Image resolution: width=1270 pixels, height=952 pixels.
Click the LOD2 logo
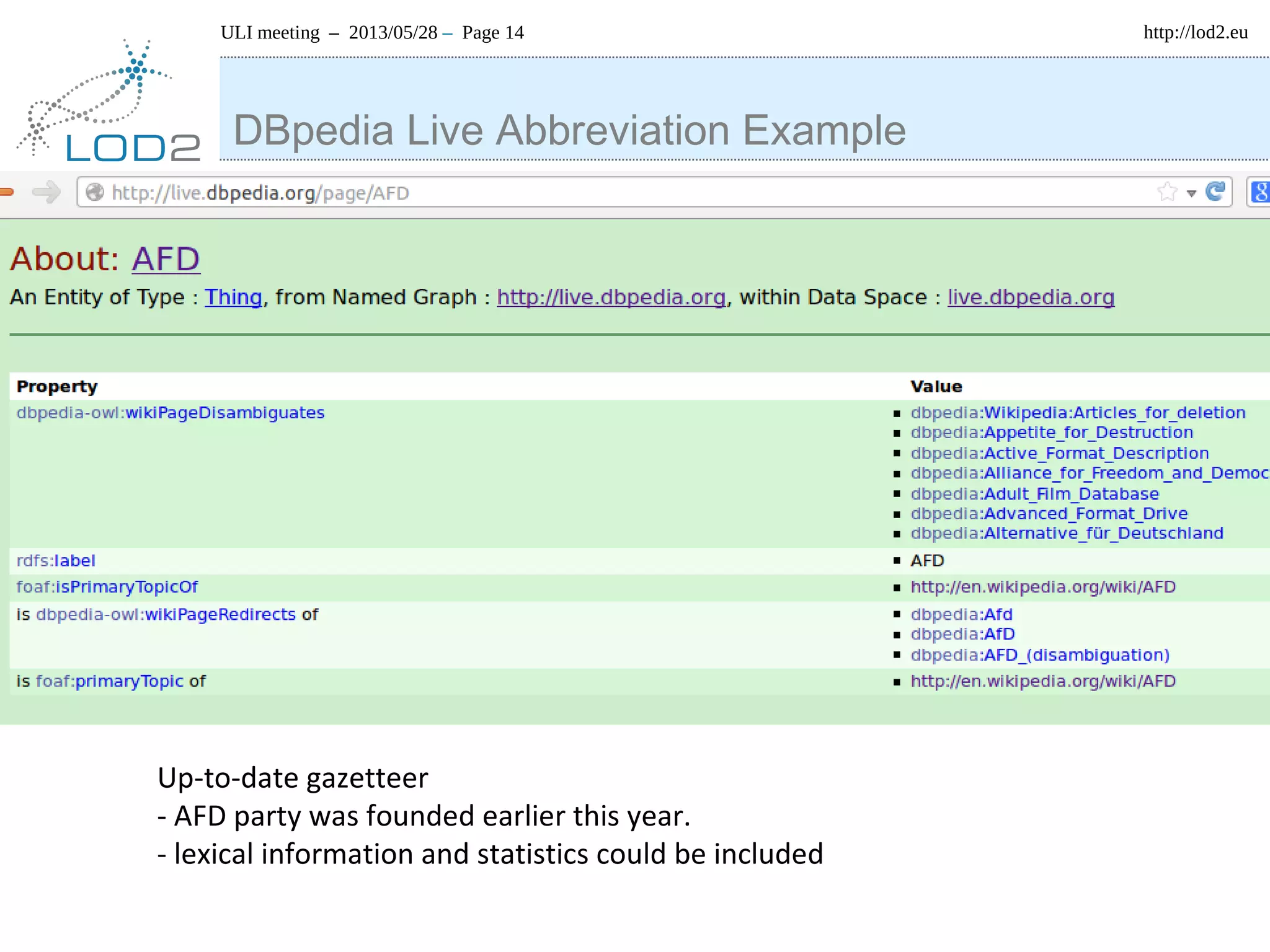(x=108, y=101)
